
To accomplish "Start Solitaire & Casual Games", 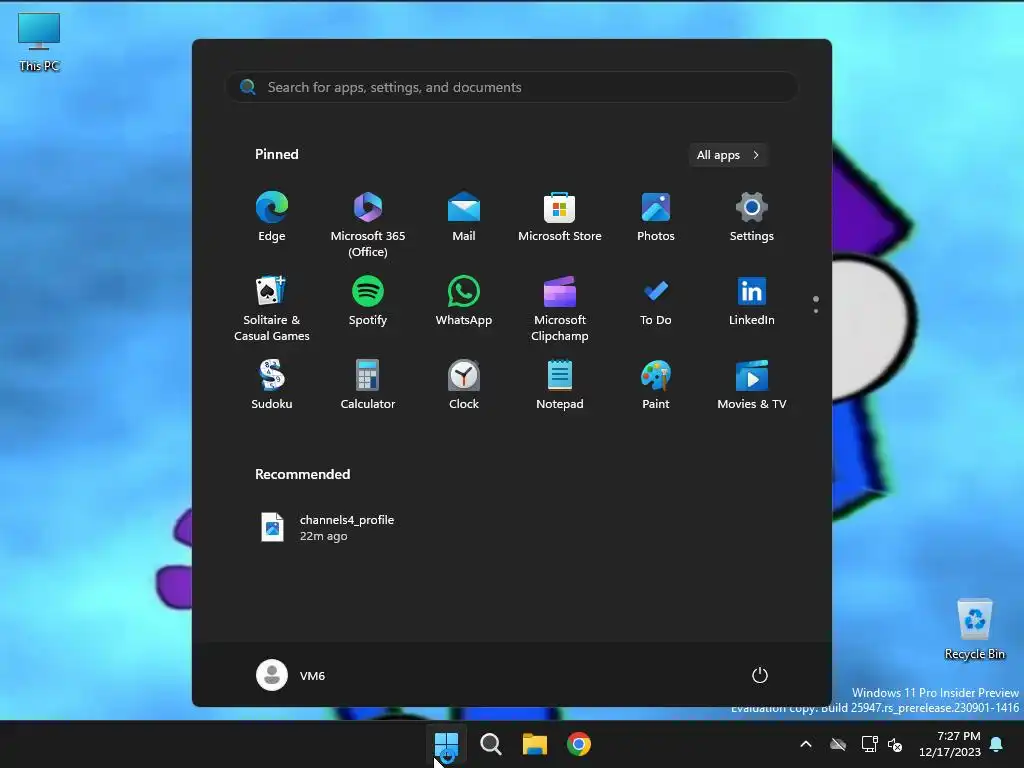I will pos(272,309).
